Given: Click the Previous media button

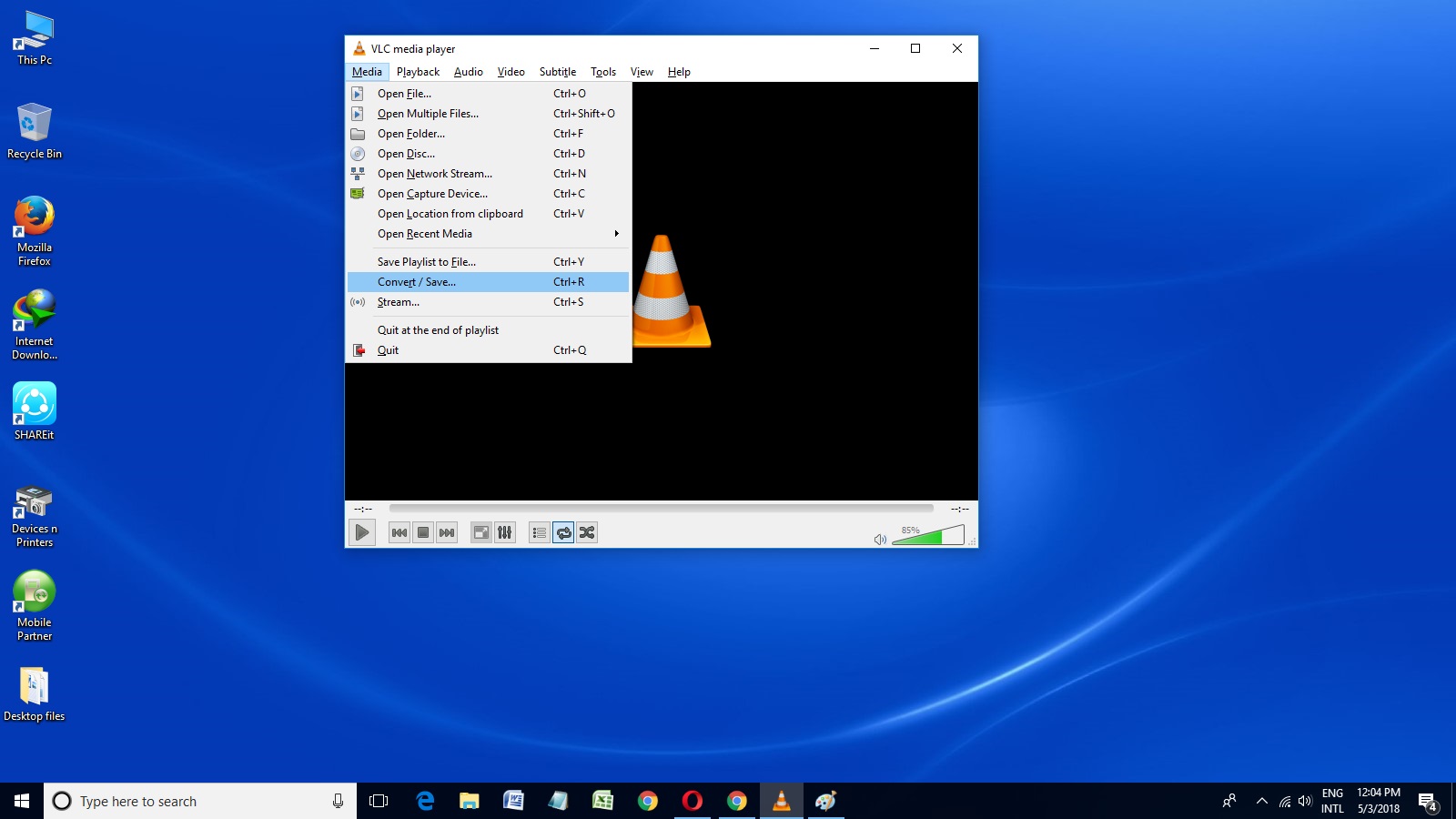Looking at the screenshot, I should (x=399, y=532).
